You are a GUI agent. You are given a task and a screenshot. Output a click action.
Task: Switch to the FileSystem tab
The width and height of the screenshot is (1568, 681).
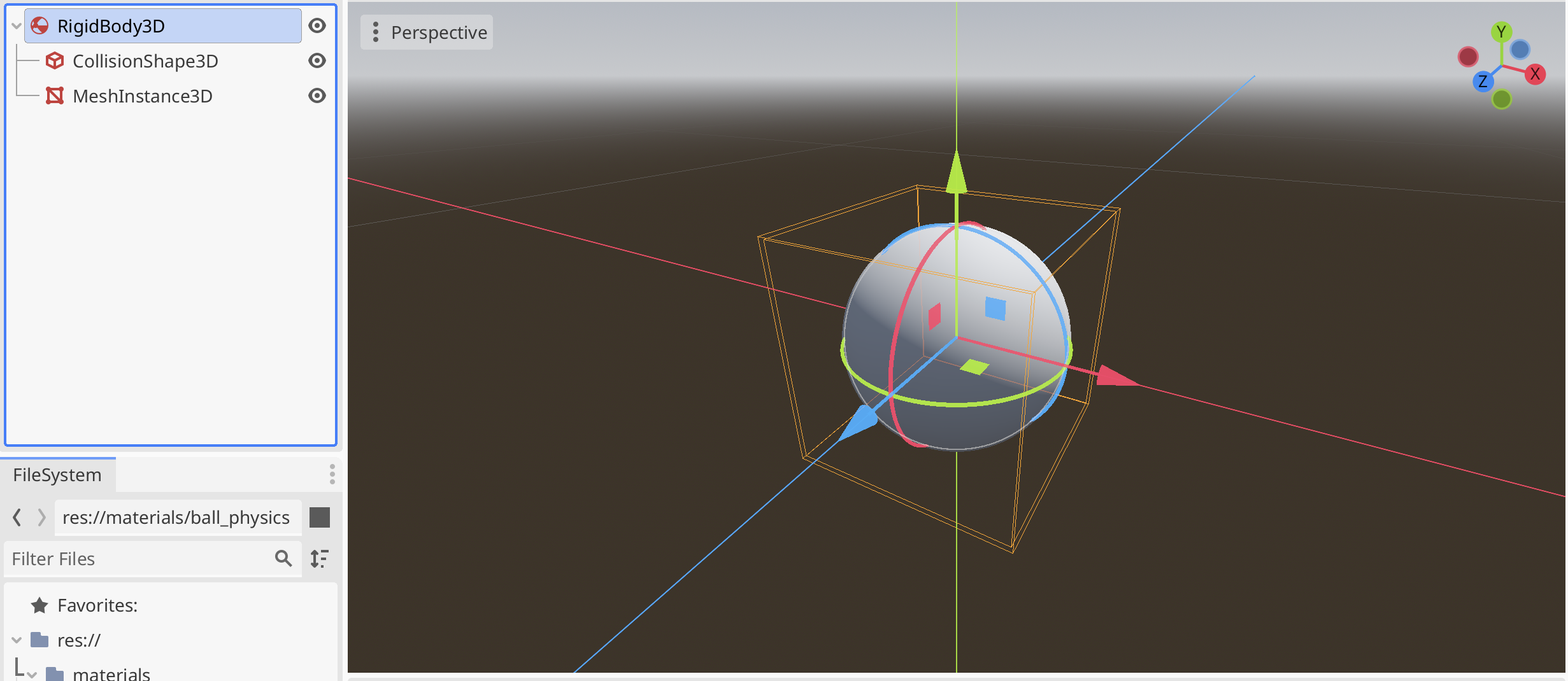click(x=57, y=475)
